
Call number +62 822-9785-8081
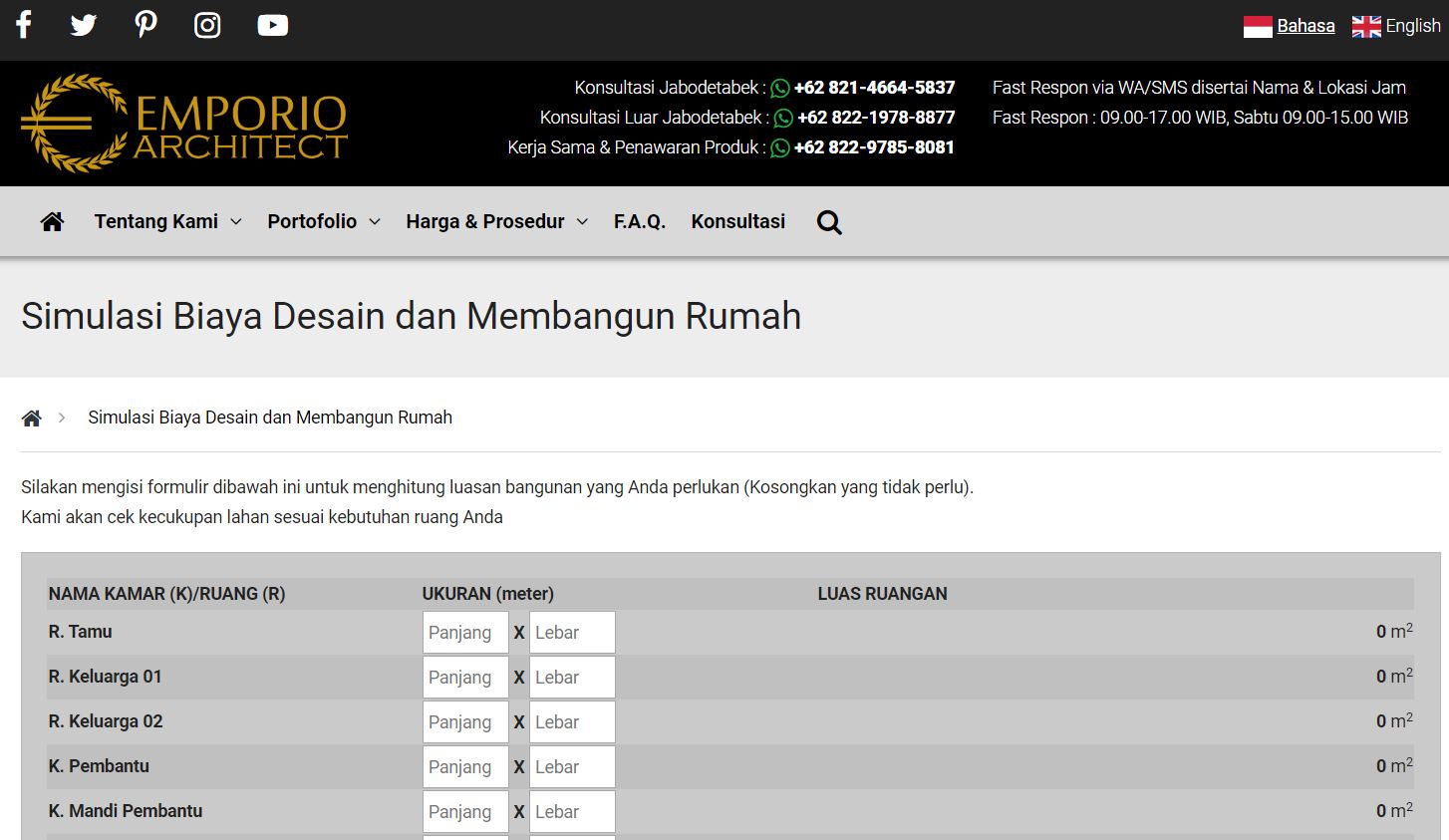tap(874, 147)
